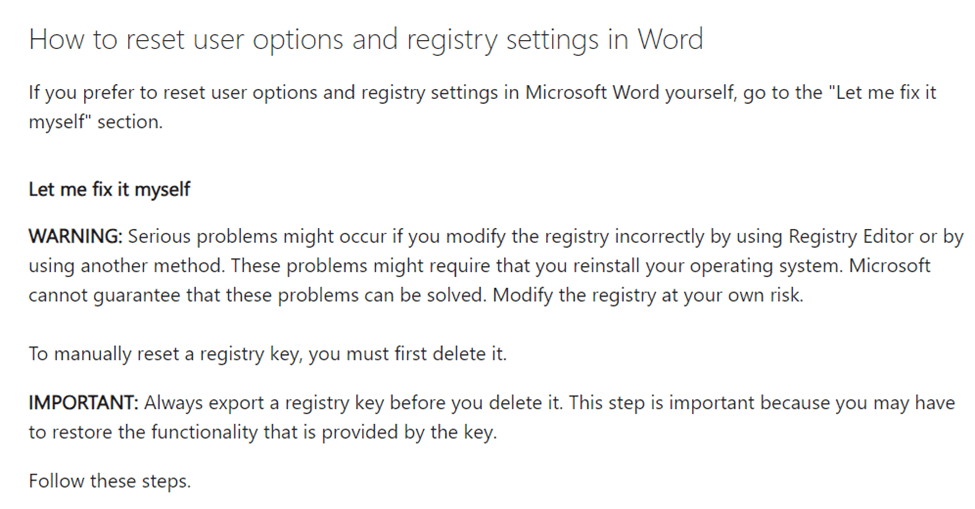This screenshot has width=975, height=509.
Task: Click the page title about resetting Word settings
Action: point(366,39)
